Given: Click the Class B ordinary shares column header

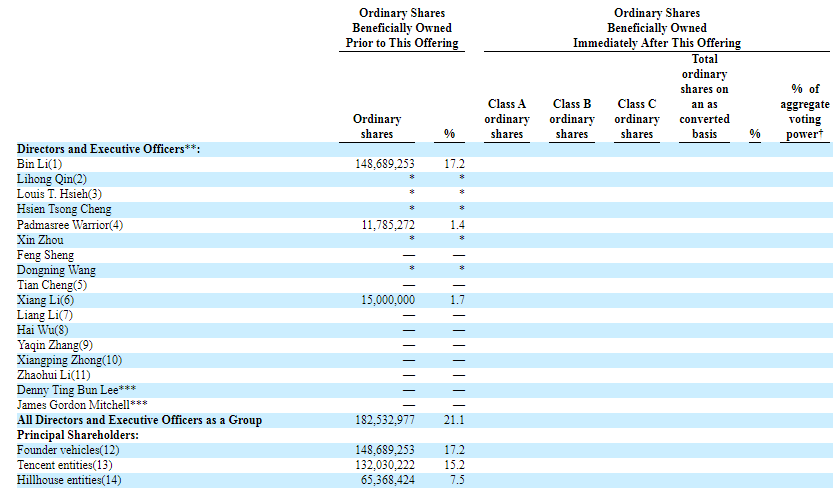Looking at the screenshot, I should 572,119.
